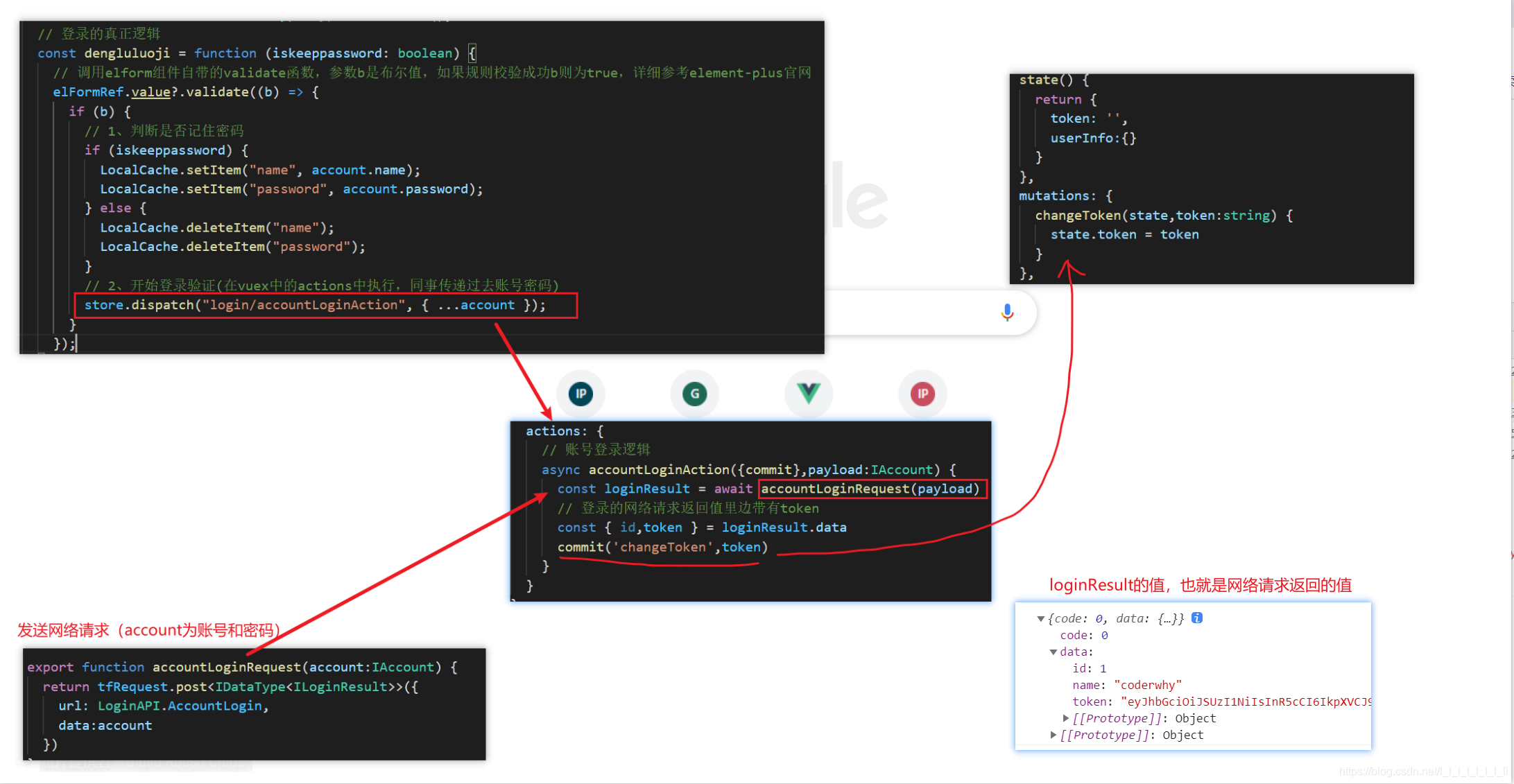
Task: Open the green G shortcut icon
Action: 694,394
